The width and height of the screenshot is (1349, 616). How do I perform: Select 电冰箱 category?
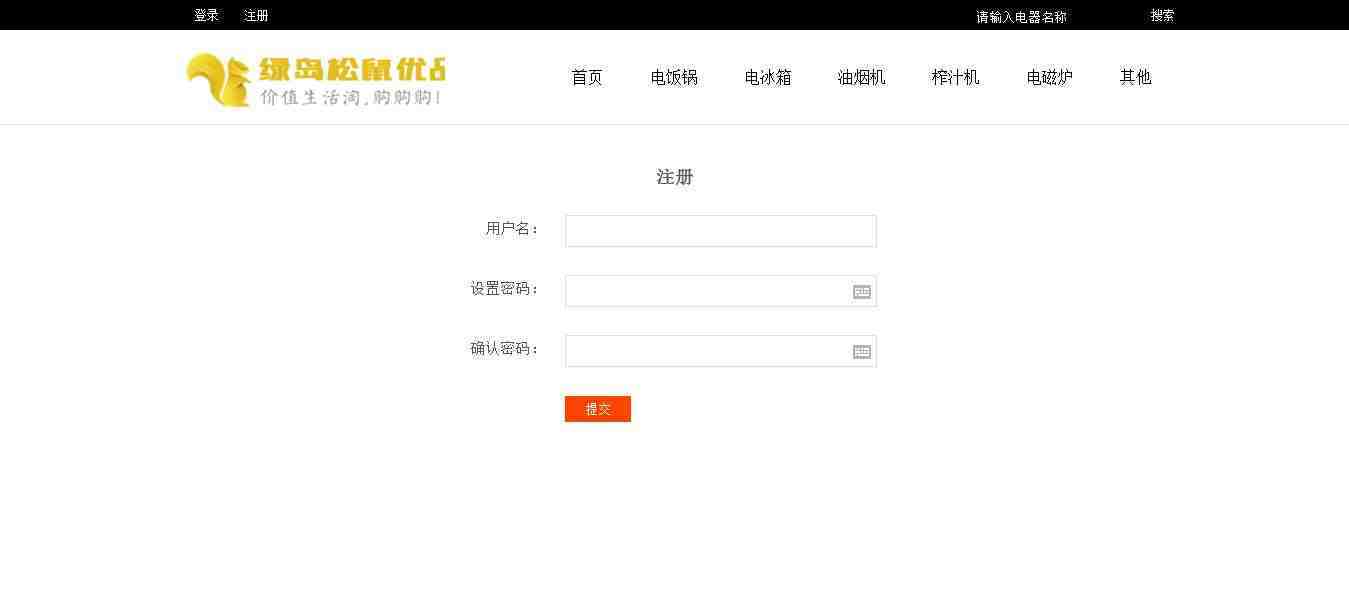point(768,77)
